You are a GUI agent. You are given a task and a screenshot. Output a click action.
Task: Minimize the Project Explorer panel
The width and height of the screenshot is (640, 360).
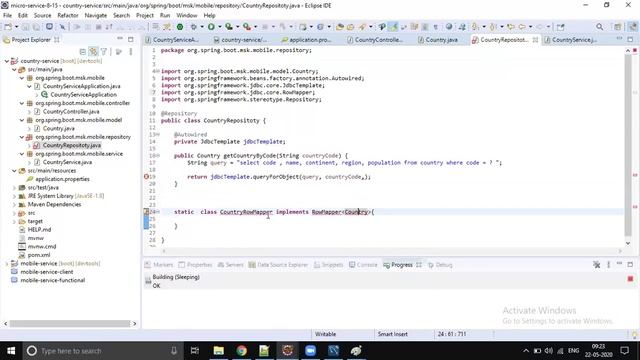pos(120,39)
